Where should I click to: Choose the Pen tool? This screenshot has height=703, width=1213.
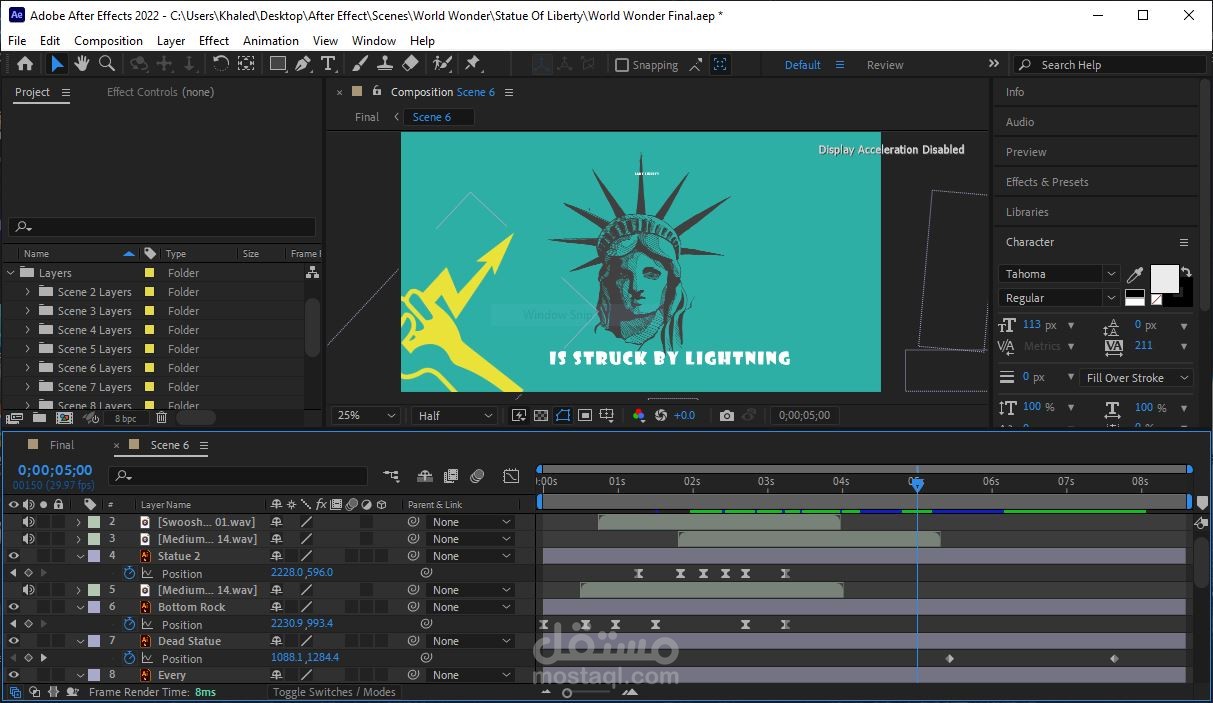pyautogui.click(x=302, y=64)
